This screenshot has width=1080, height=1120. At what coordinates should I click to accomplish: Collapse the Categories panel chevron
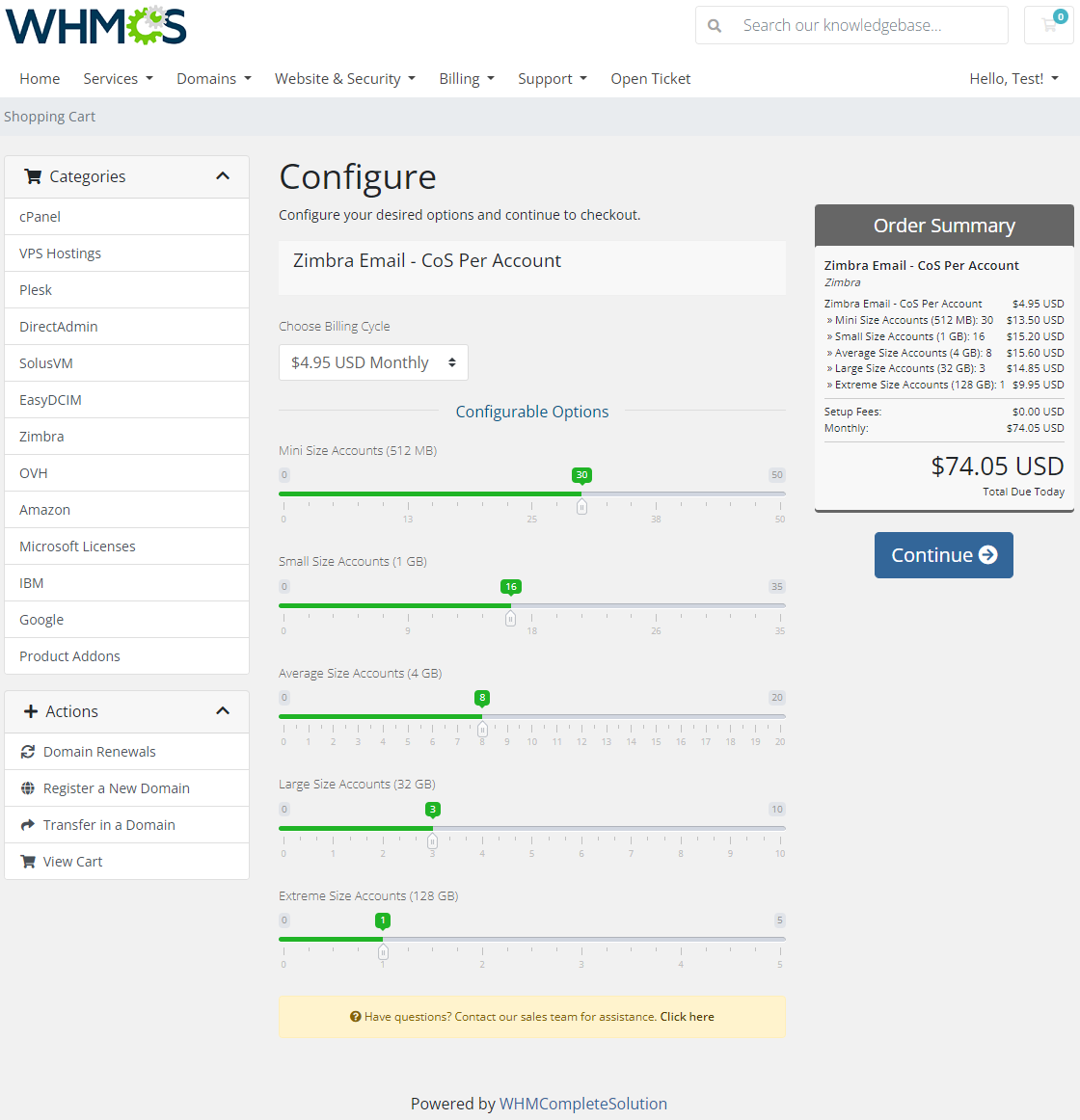point(223,175)
